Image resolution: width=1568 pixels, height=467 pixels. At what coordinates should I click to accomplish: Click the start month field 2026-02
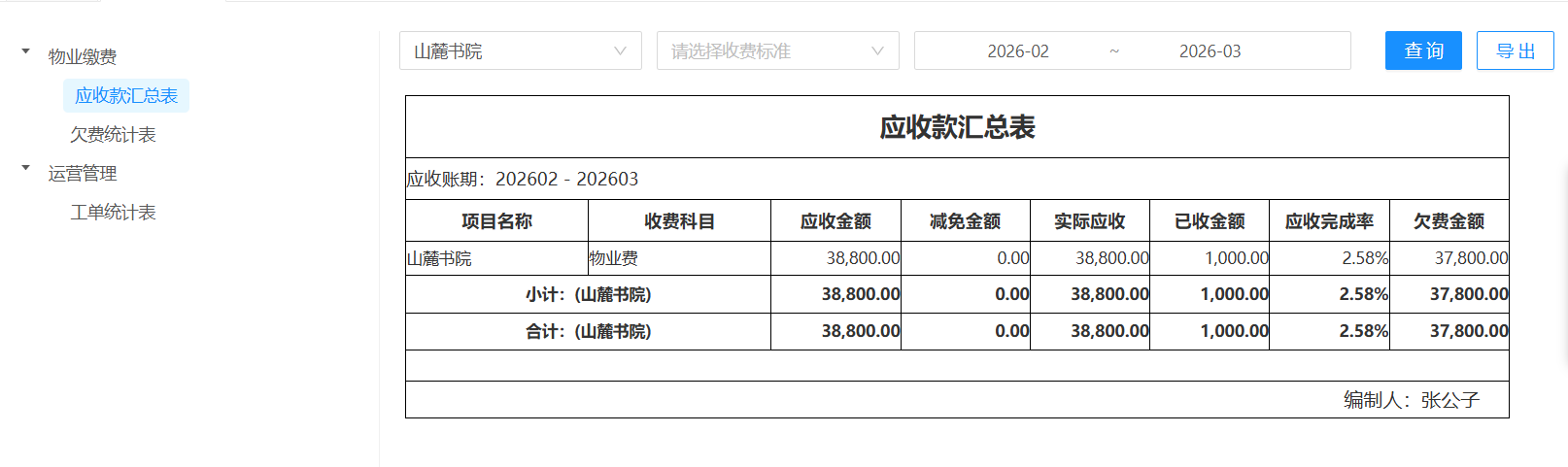(1017, 51)
